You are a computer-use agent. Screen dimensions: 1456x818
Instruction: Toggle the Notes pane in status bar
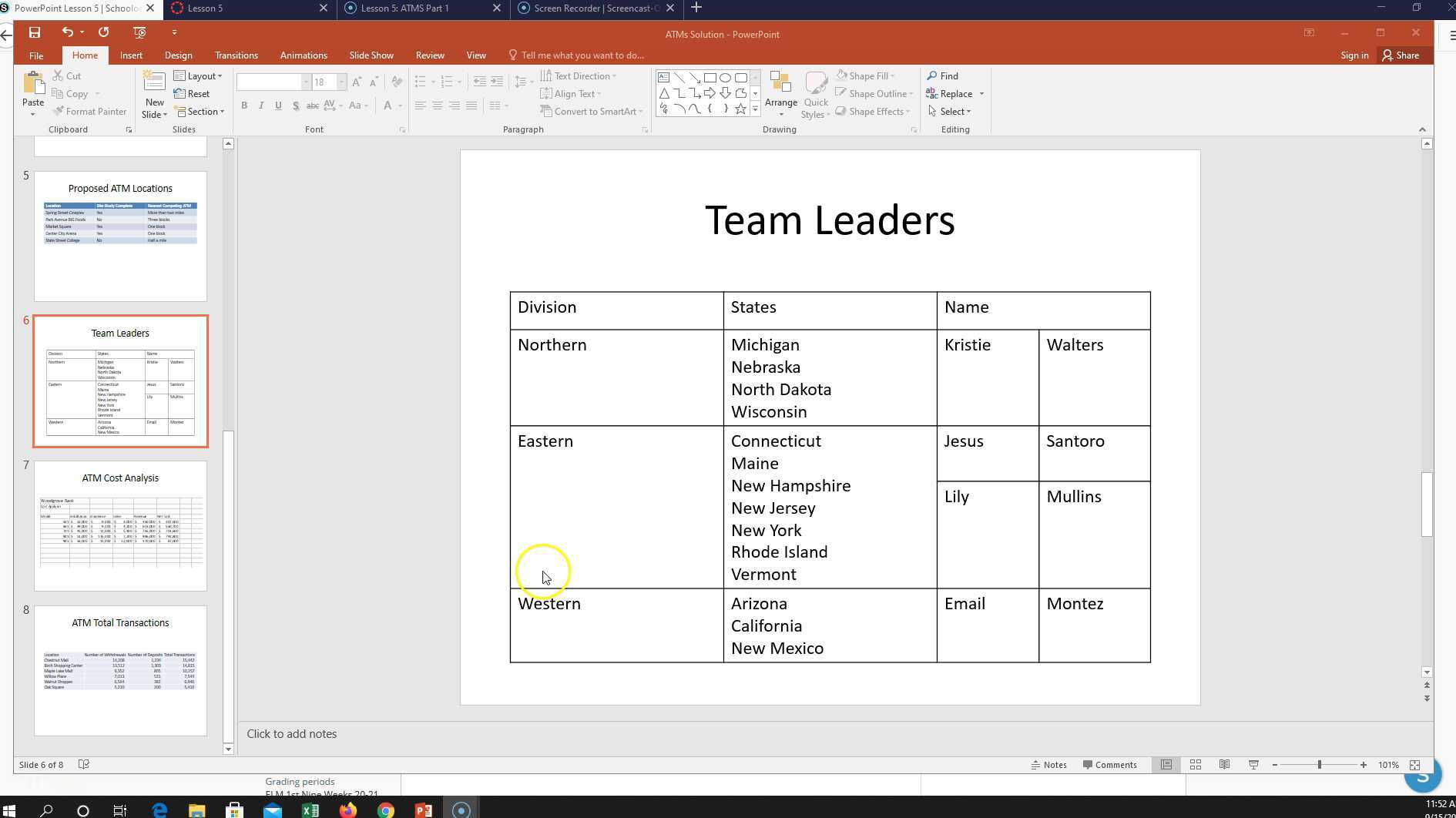coord(1048,765)
